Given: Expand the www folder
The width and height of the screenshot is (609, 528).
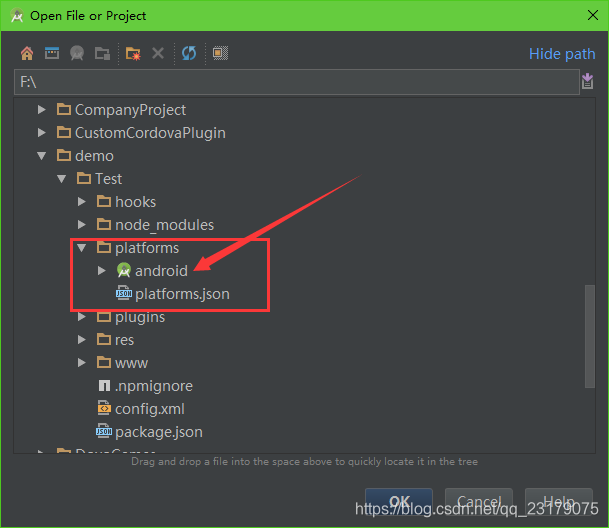Looking at the screenshot, I should [x=82, y=362].
